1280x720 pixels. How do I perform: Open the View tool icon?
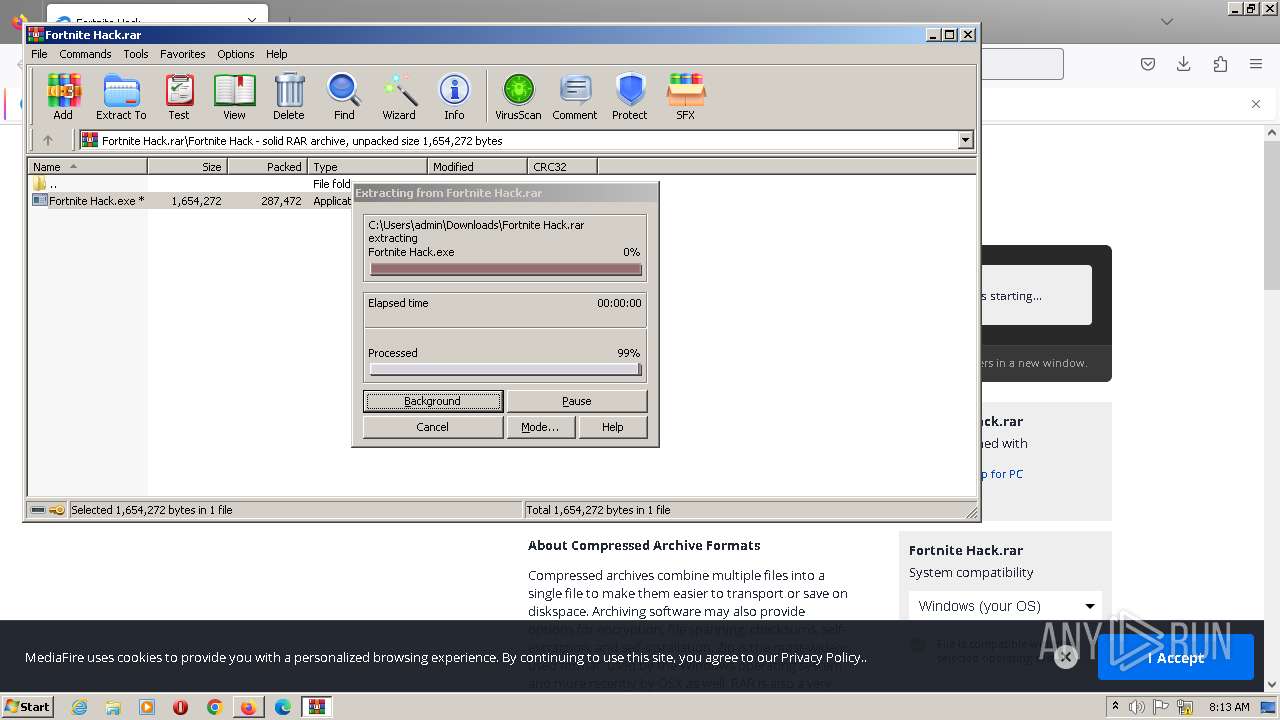(234, 97)
